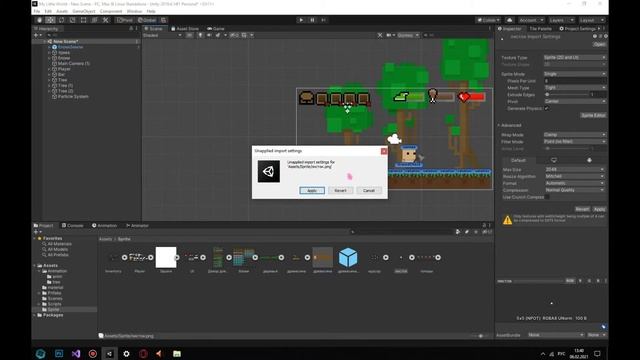Toggle Generate Physics Shape checkbox

547,108
